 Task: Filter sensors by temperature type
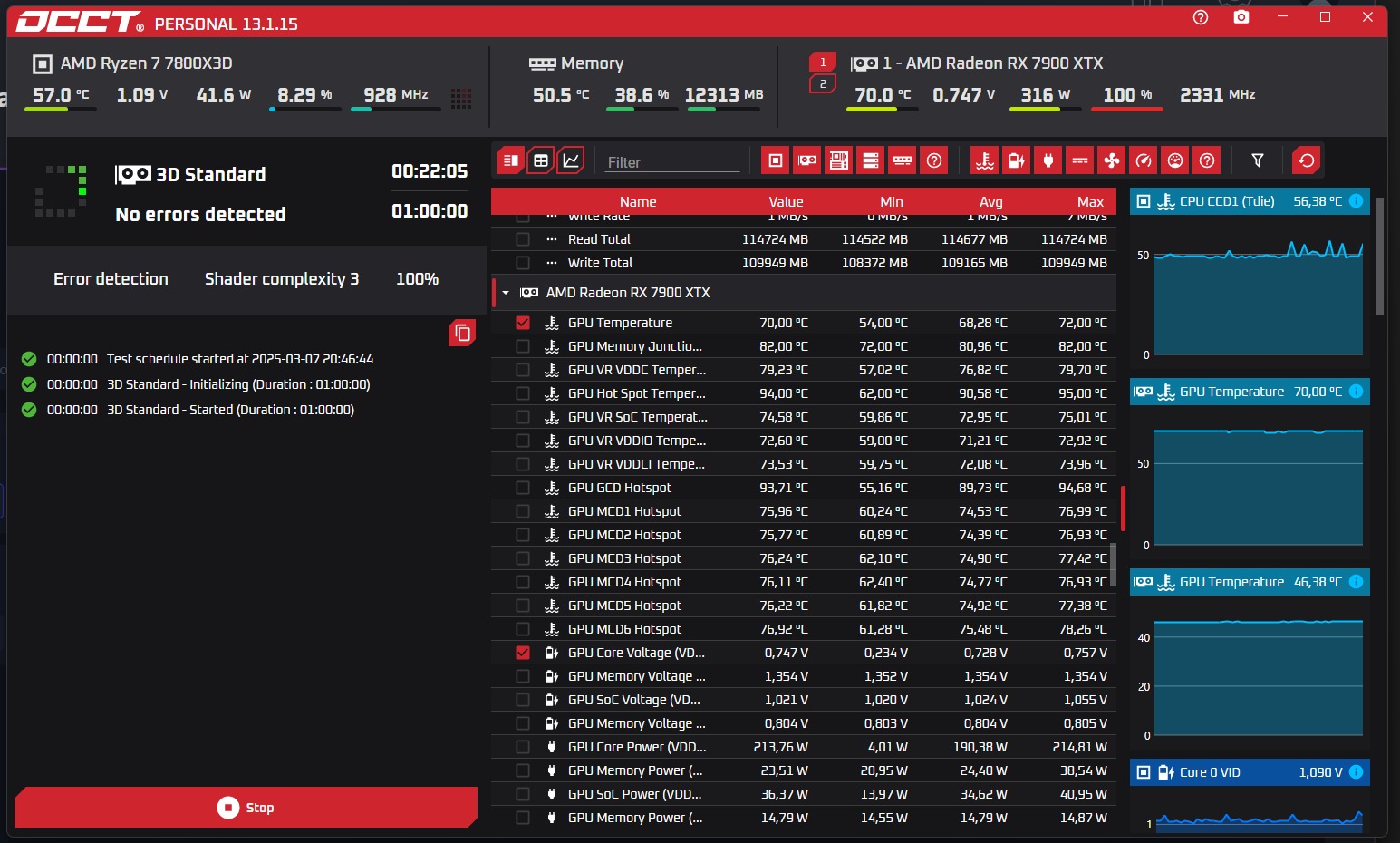985,160
